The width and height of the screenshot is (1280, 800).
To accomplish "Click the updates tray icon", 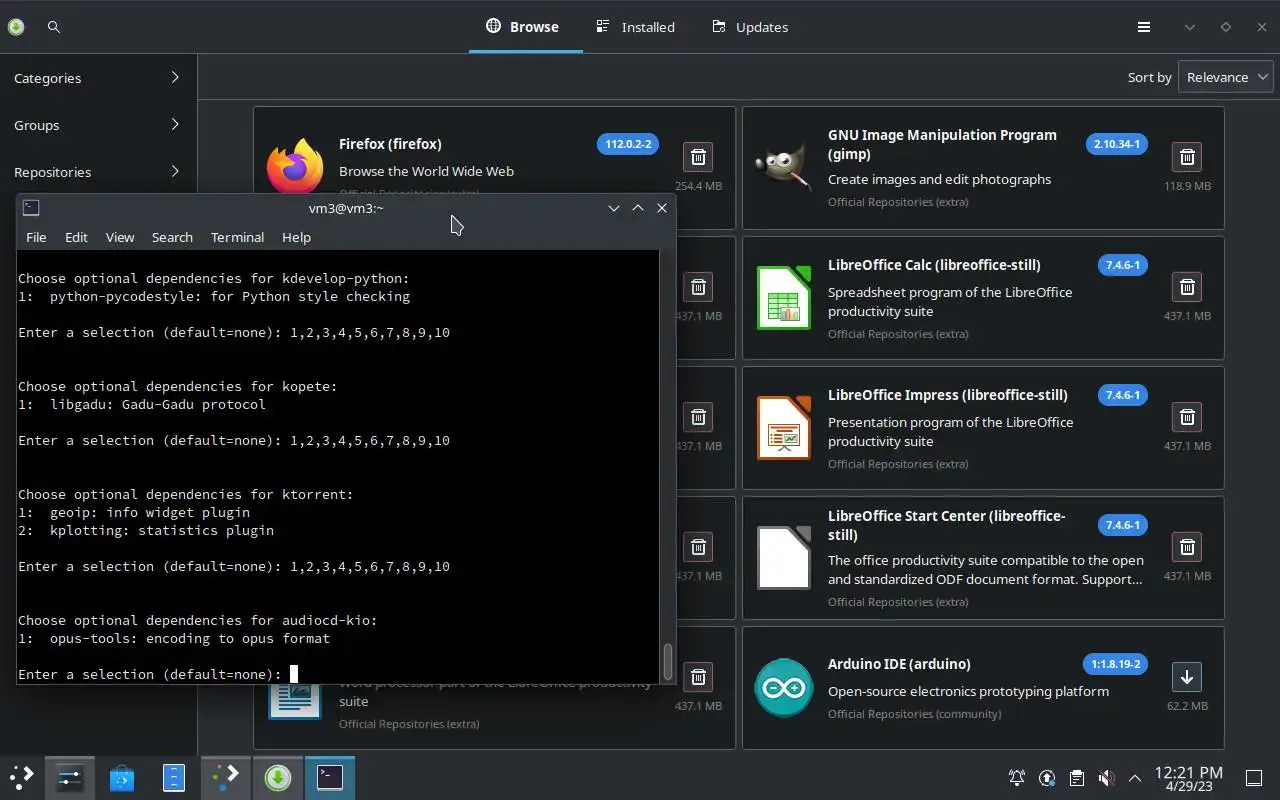I will tap(1047, 778).
